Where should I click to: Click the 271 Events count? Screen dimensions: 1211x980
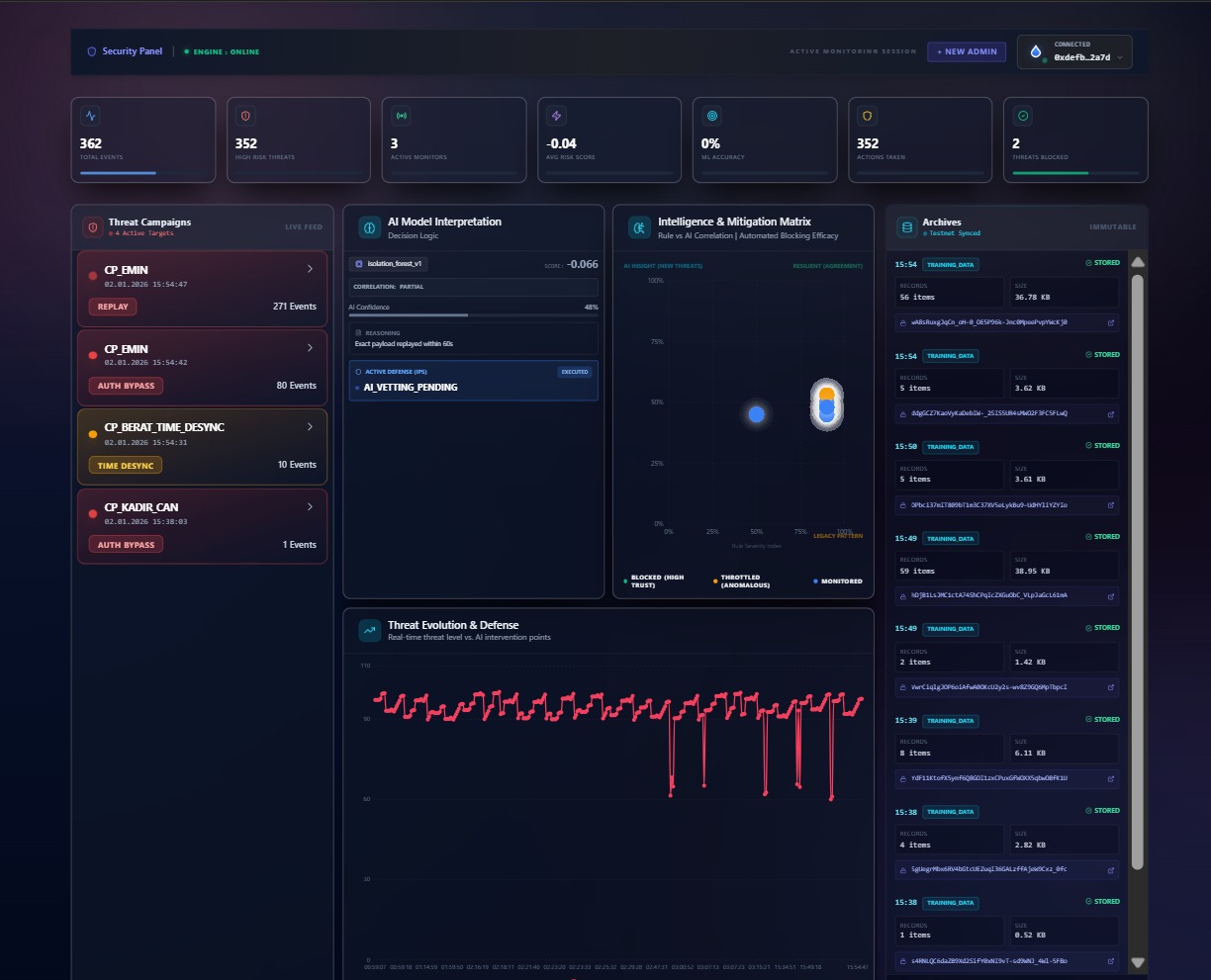(295, 307)
